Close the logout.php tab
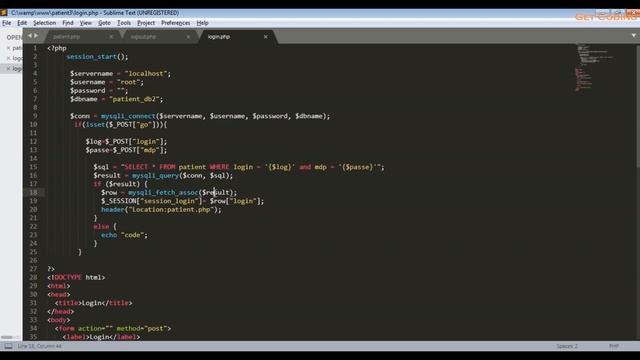This screenshot has height=360, width=640. (188, 37)
